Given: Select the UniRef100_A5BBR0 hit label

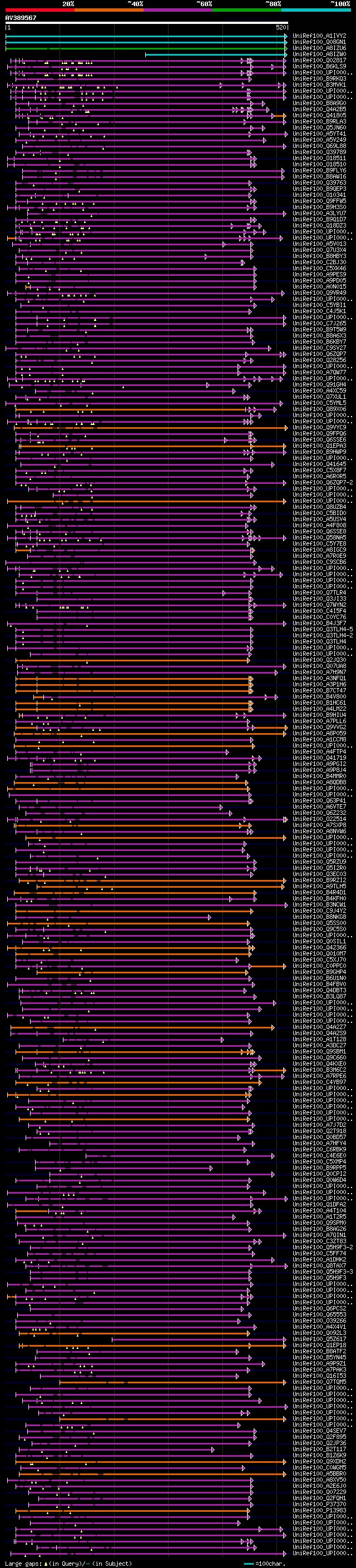Looking at the screenshot, I should (x=319, y=1473).
